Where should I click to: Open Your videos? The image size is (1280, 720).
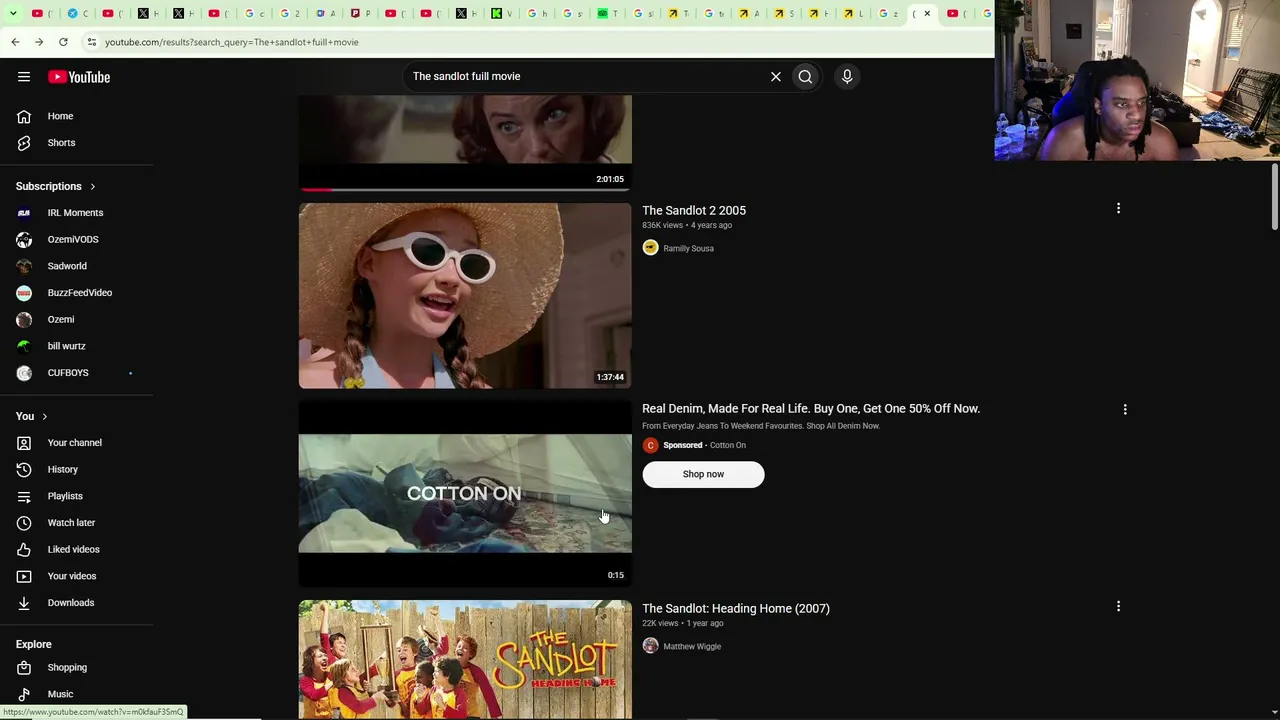point(76,576)
